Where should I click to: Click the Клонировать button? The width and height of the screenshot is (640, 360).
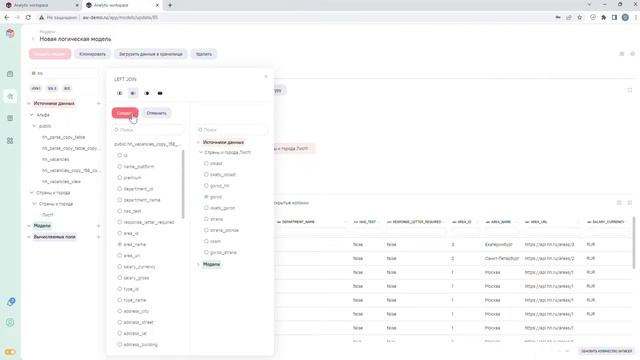coord(92,54)
